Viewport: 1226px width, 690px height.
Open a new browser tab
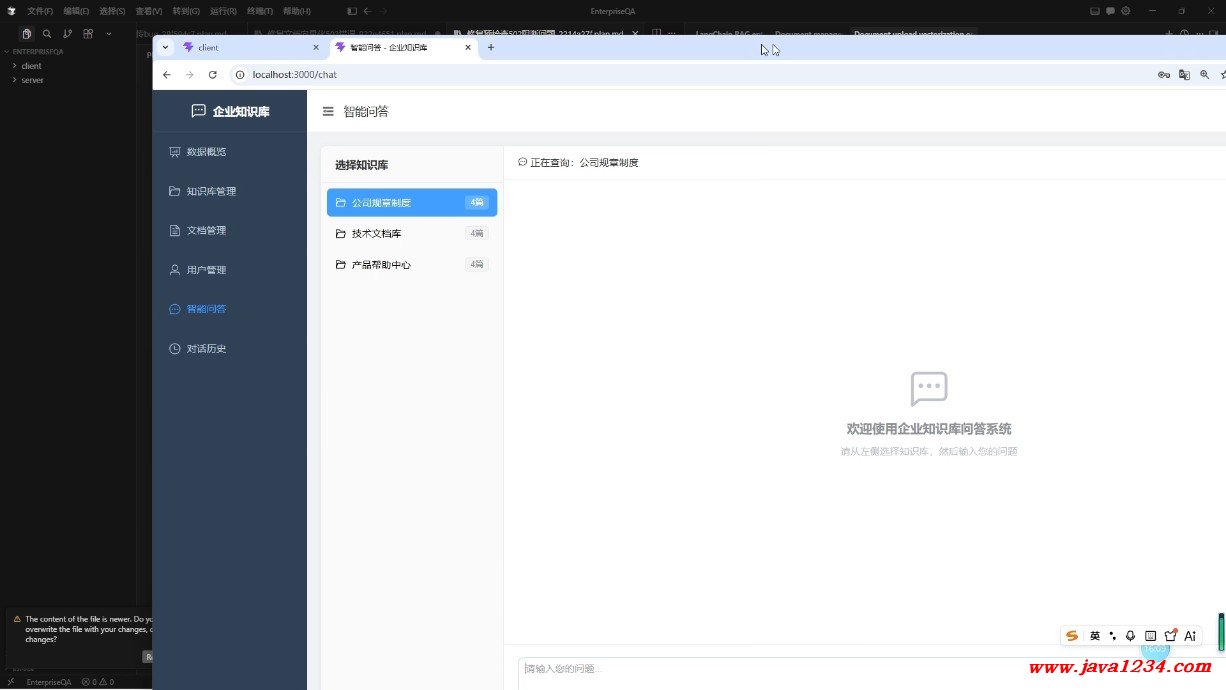[491, 47]
